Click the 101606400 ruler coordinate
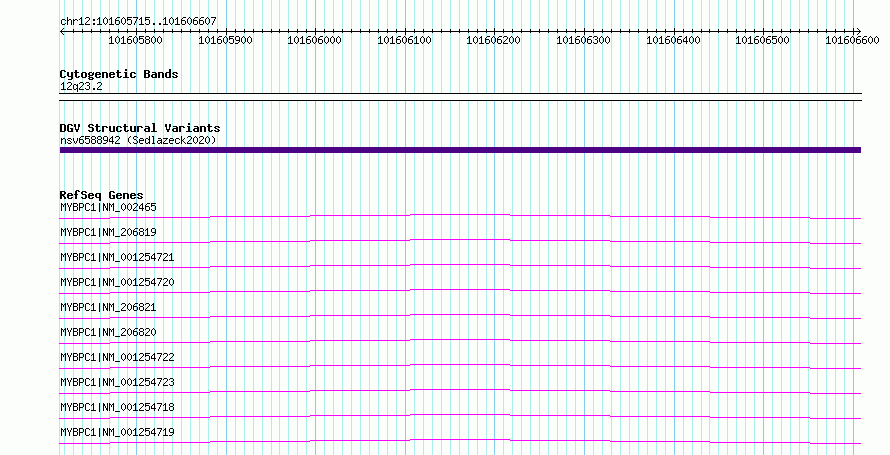This screenshot has width=890, height=455. 673,40
